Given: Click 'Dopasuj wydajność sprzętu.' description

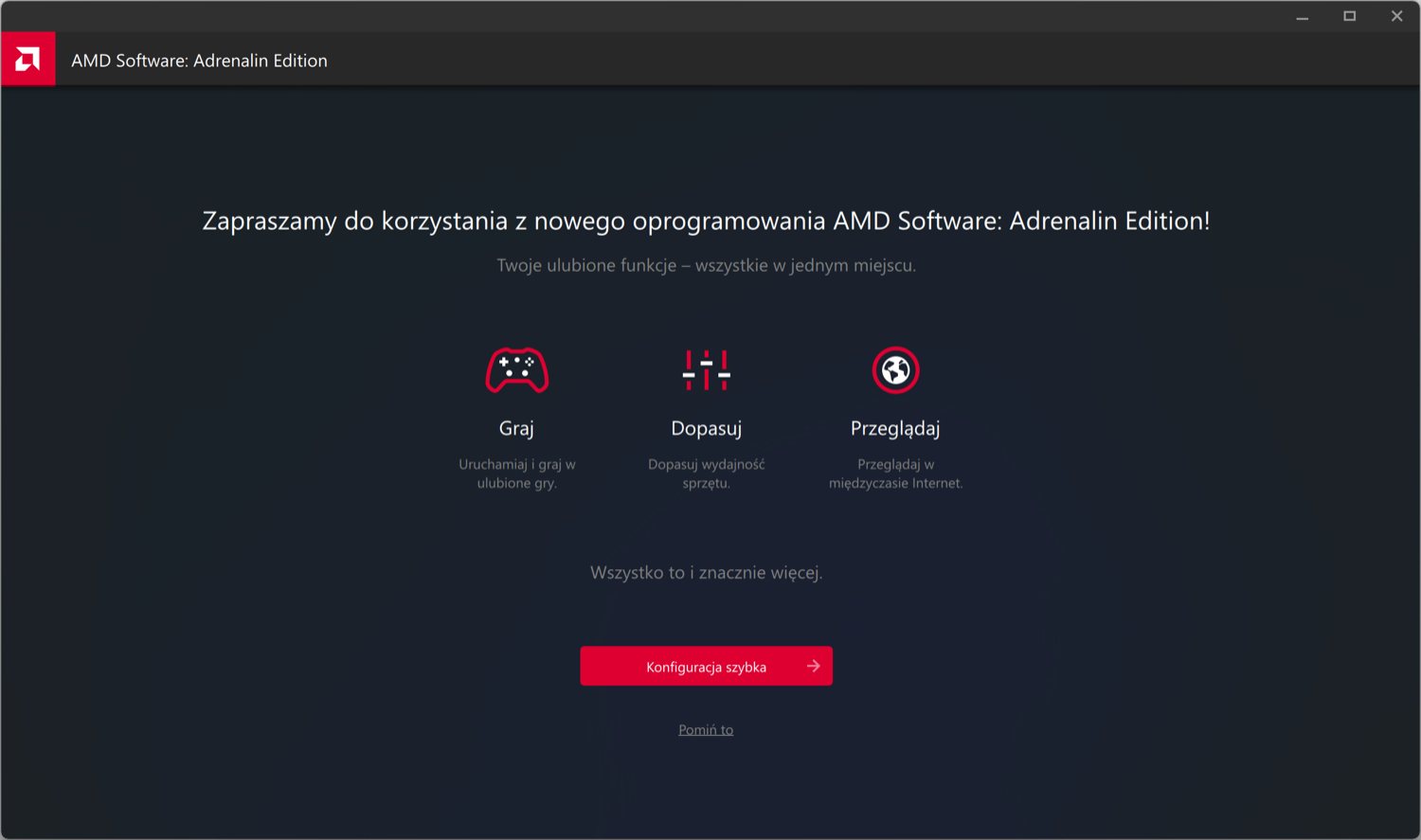Looking at the screenshot, I should pos(707,474).
